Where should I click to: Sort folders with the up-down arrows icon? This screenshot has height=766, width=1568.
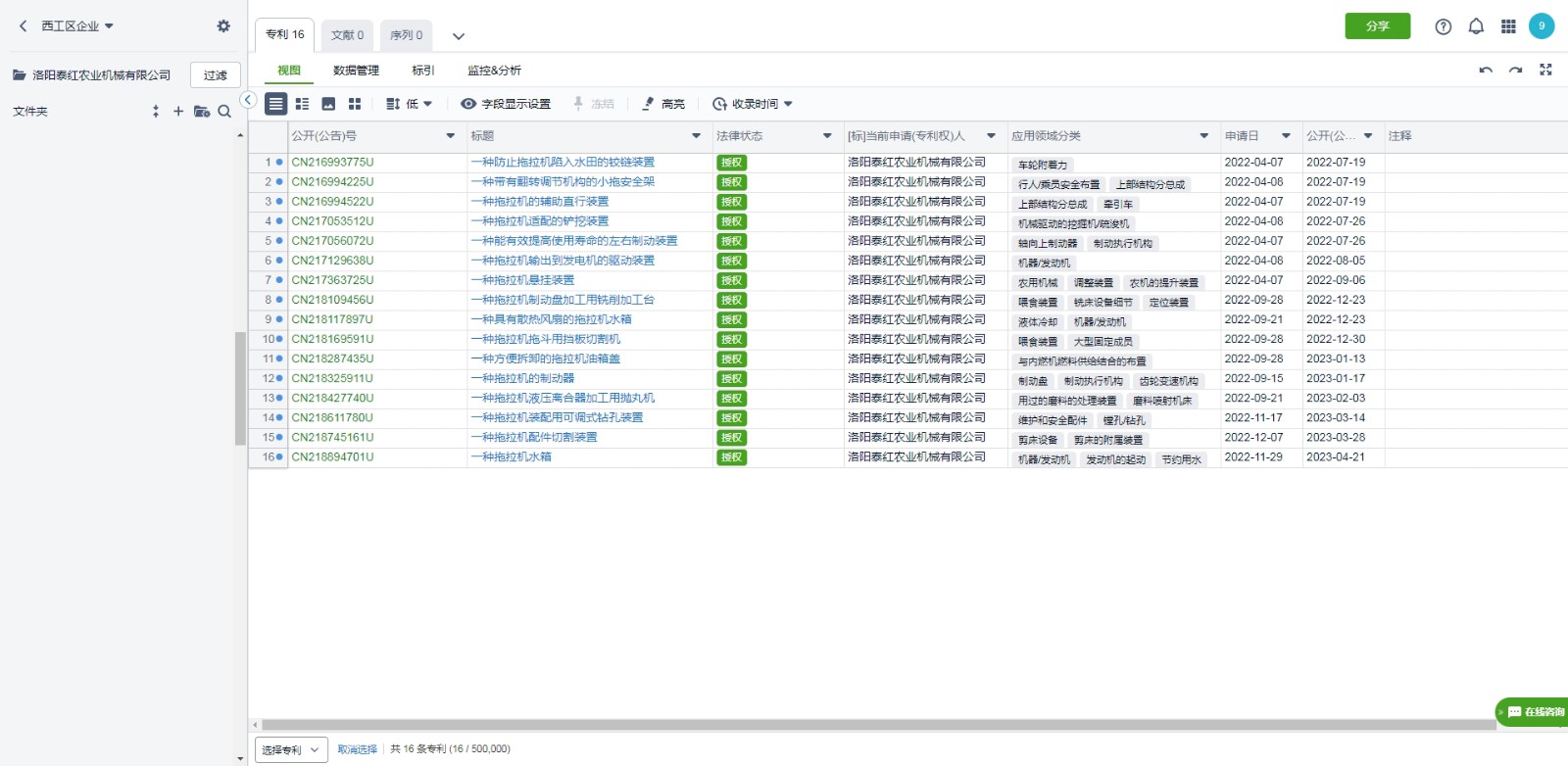click(156, 112)
